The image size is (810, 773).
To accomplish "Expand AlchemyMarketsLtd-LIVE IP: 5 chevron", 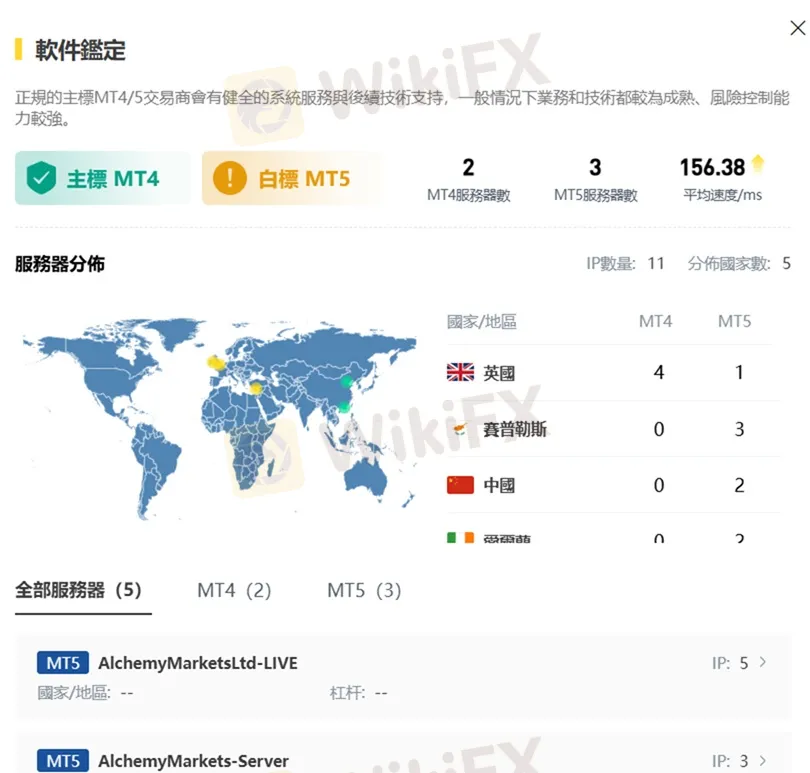I will 764,662.
